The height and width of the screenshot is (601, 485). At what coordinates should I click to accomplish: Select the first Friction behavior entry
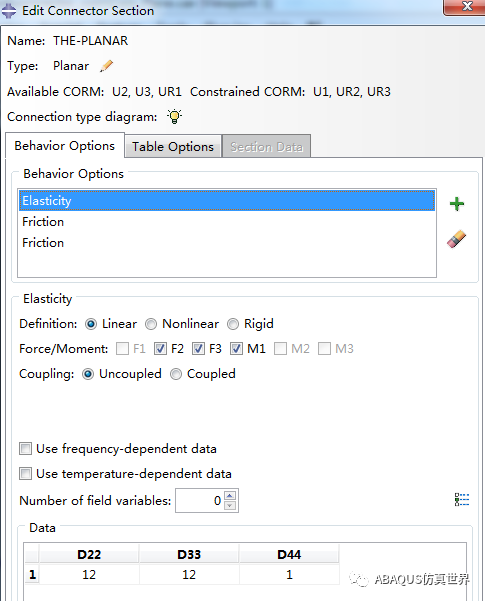227,222
